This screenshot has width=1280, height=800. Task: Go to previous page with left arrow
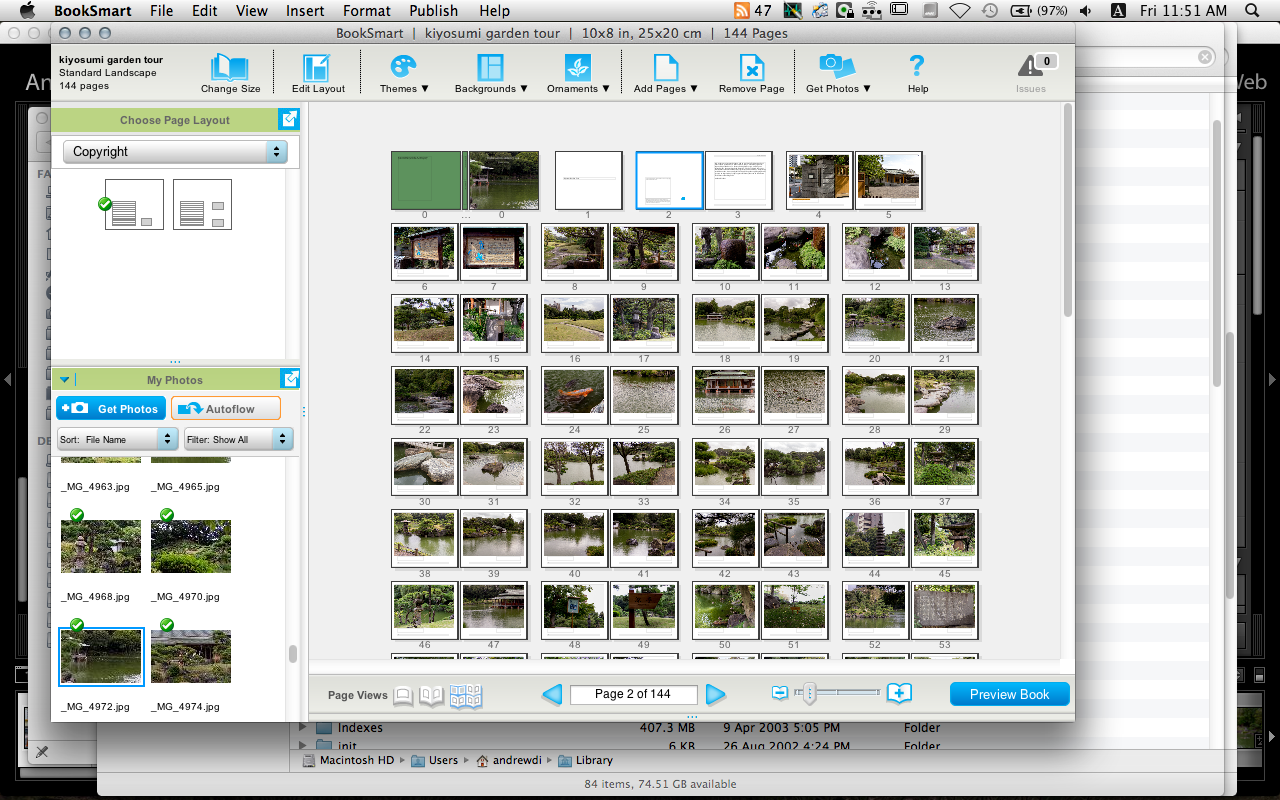tap(552, 694)
